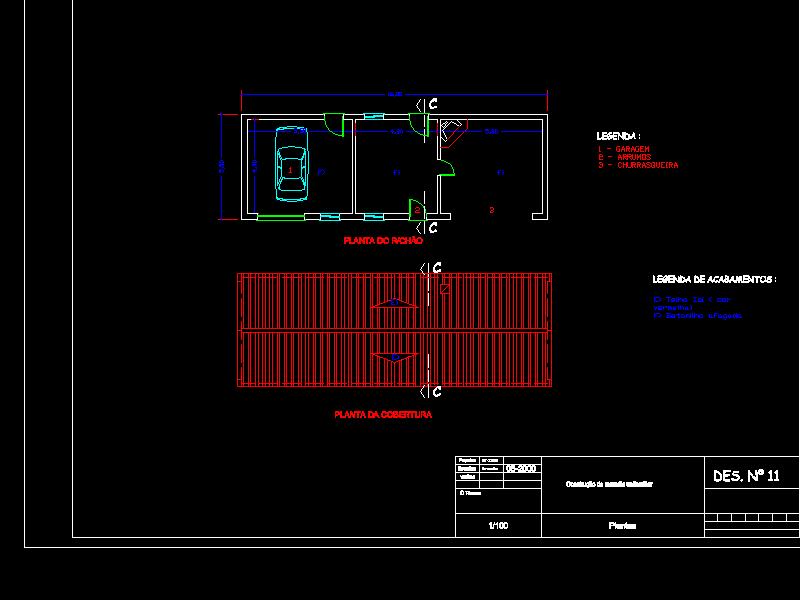Screen dimensions: 800x600
Task: Select the '05-2000' date in title block
Action: 520,468
